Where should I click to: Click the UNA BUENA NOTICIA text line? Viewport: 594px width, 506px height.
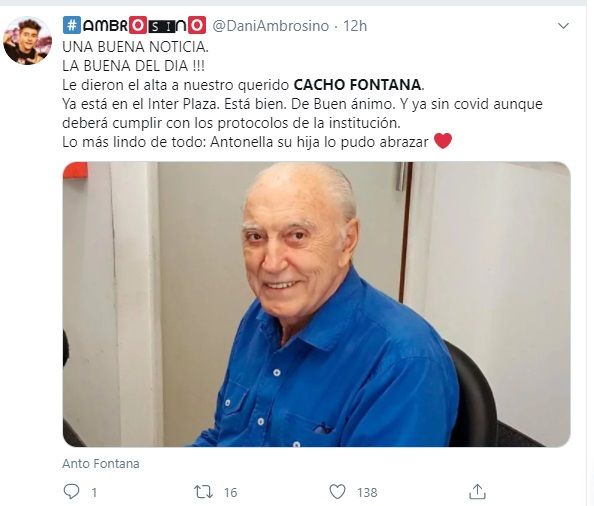(x=135, y=47)
